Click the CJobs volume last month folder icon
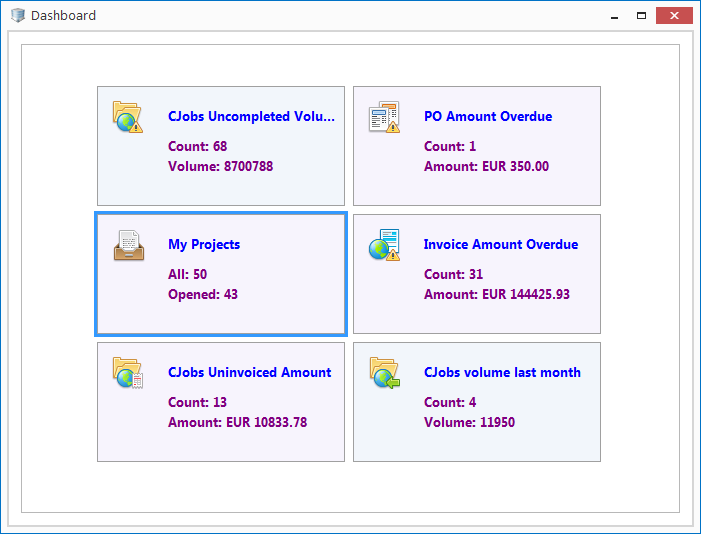The width and height of the screenshot is (701, 534). [384, 373]
